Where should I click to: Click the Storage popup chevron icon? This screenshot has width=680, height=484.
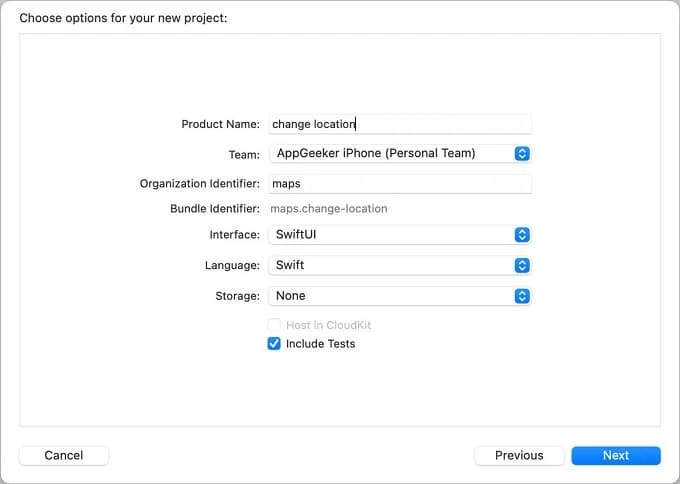[x=521, y=296]
